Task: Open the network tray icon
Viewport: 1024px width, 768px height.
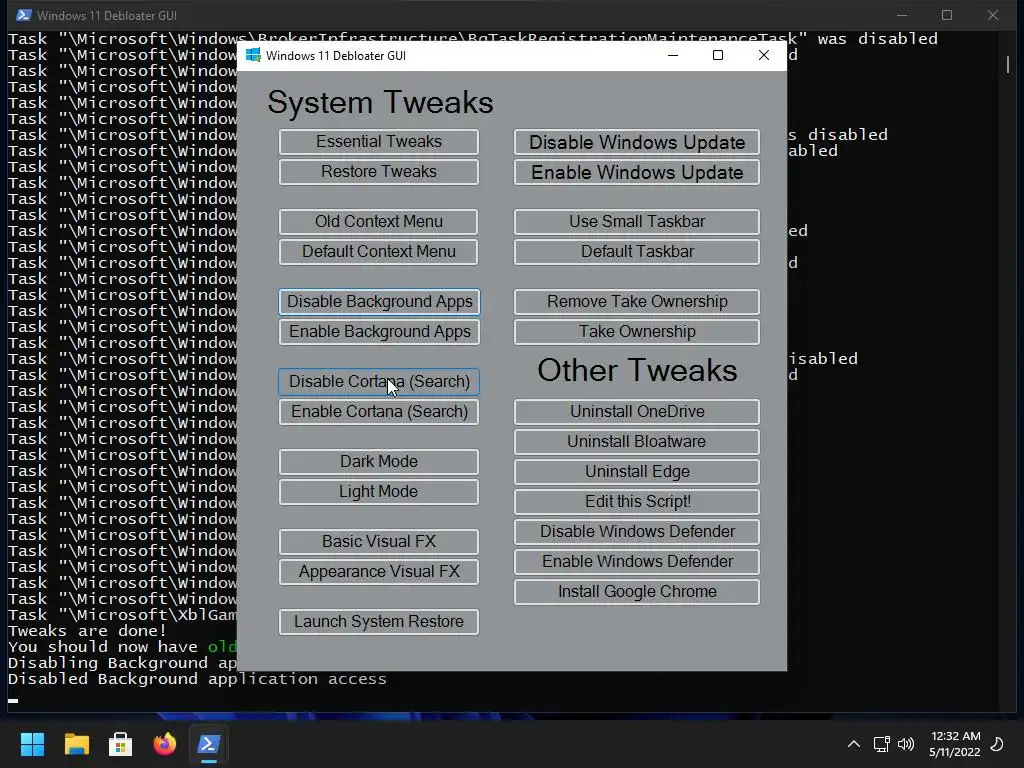Action: coord(882,744)
